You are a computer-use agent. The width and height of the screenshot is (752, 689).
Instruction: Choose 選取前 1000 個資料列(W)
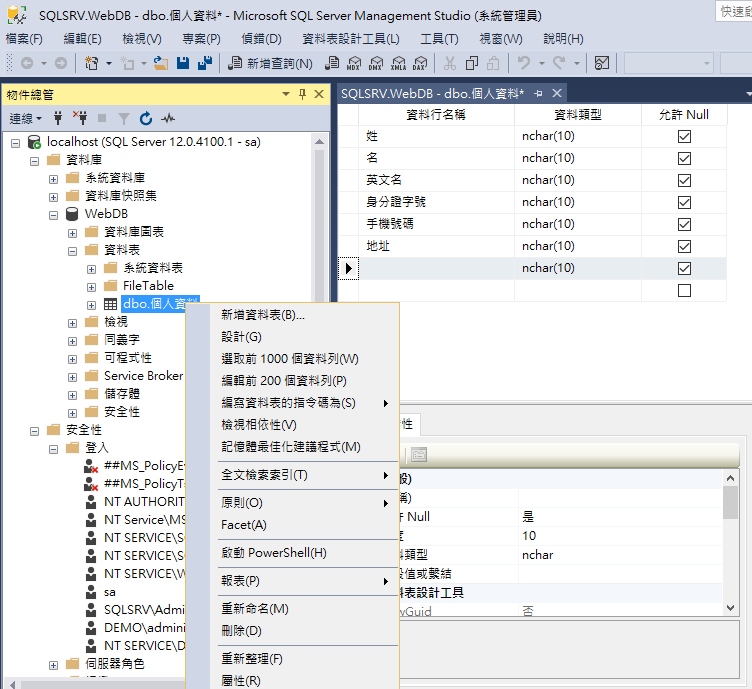[304, 359]
